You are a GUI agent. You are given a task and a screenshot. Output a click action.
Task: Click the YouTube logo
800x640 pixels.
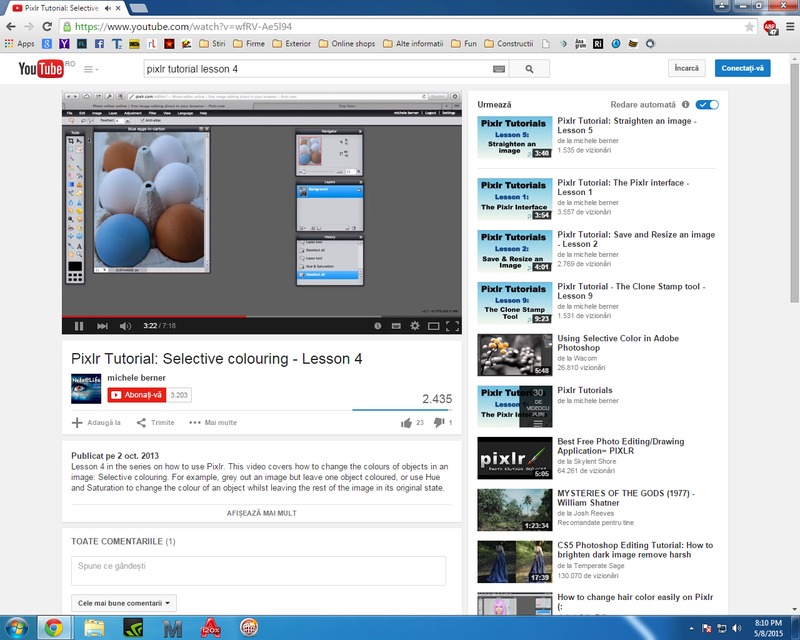[x=41, y=68]
